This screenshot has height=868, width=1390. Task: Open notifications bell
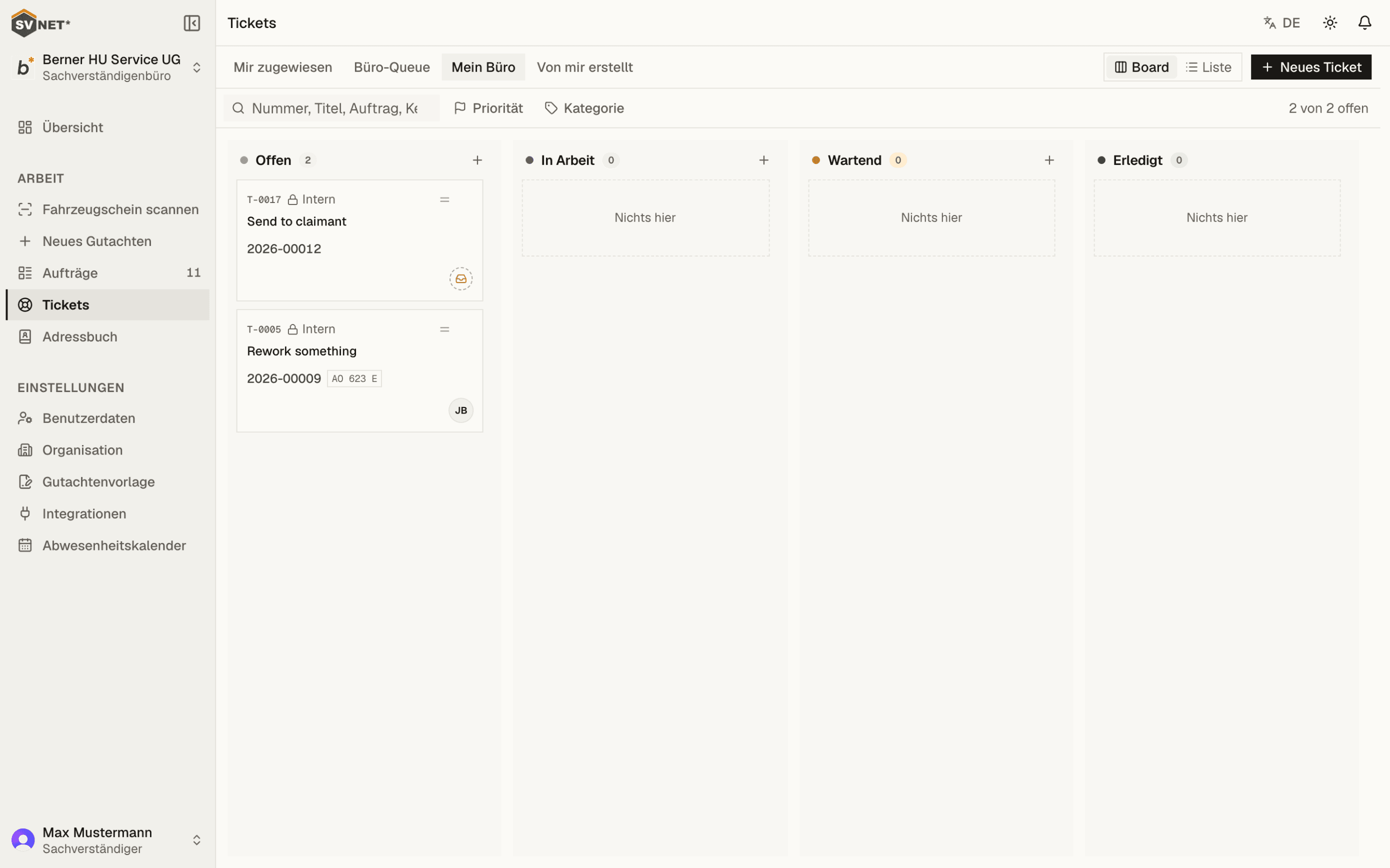[x=1364, y=23]
